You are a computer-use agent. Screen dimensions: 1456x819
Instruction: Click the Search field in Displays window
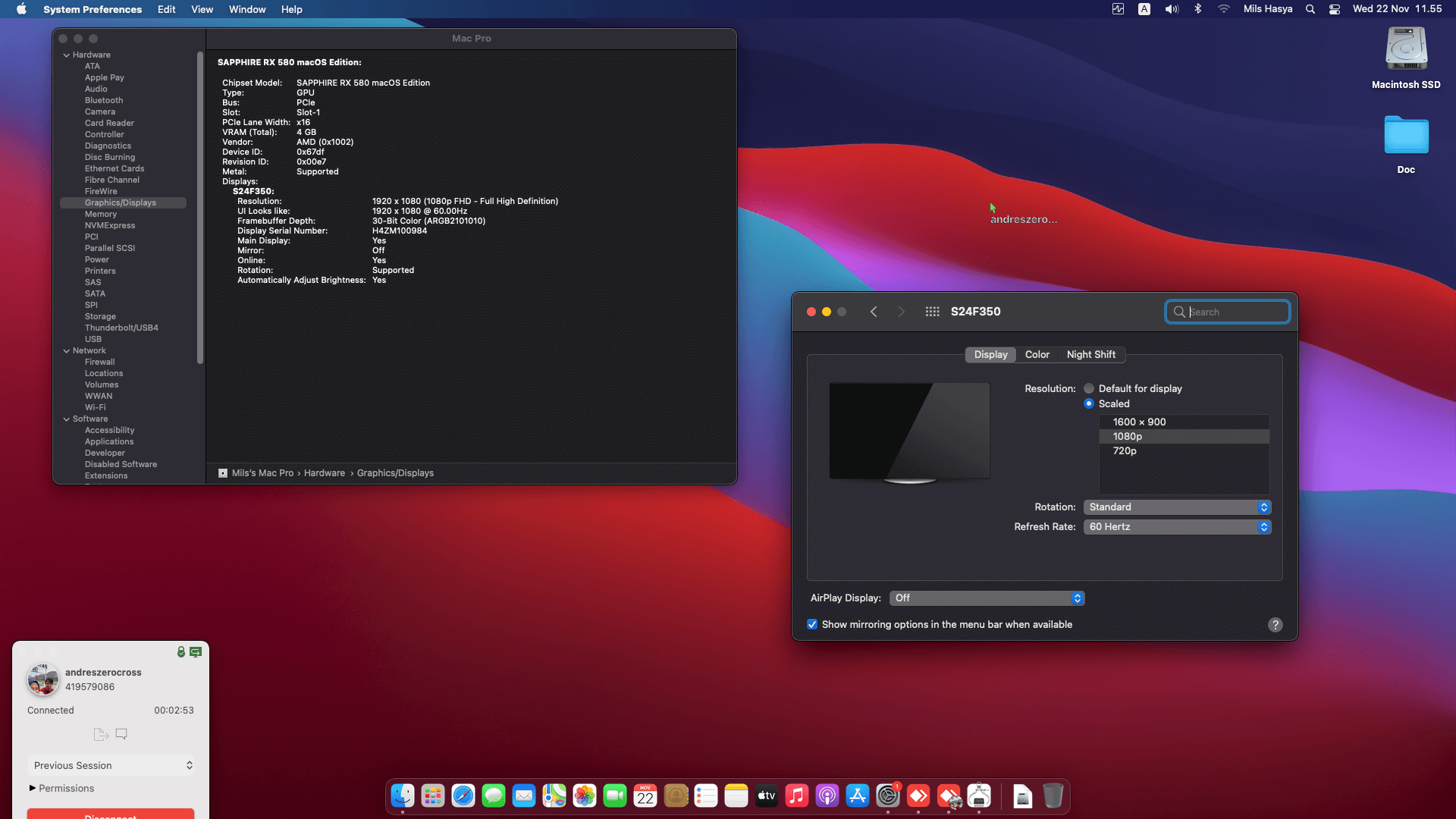[1228, 312]
